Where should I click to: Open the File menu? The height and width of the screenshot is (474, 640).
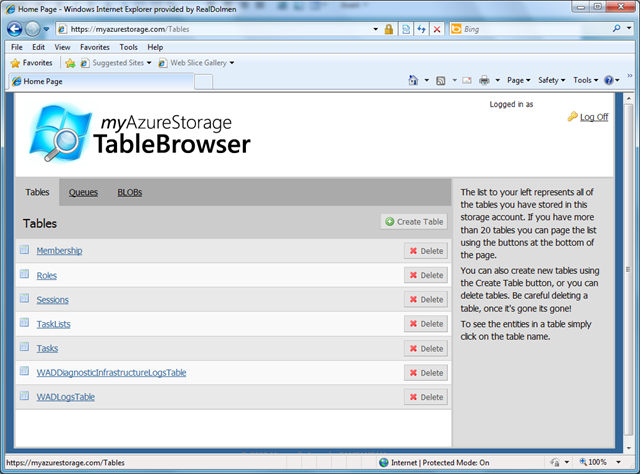pyautogui.click(x=17, y=47)
